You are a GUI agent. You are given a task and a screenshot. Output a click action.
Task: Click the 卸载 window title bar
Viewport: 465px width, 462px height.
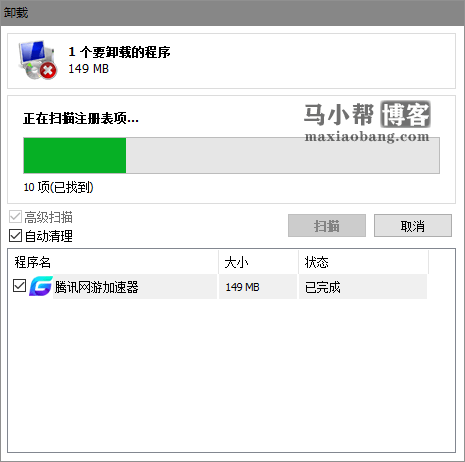[x=232, y=13]
